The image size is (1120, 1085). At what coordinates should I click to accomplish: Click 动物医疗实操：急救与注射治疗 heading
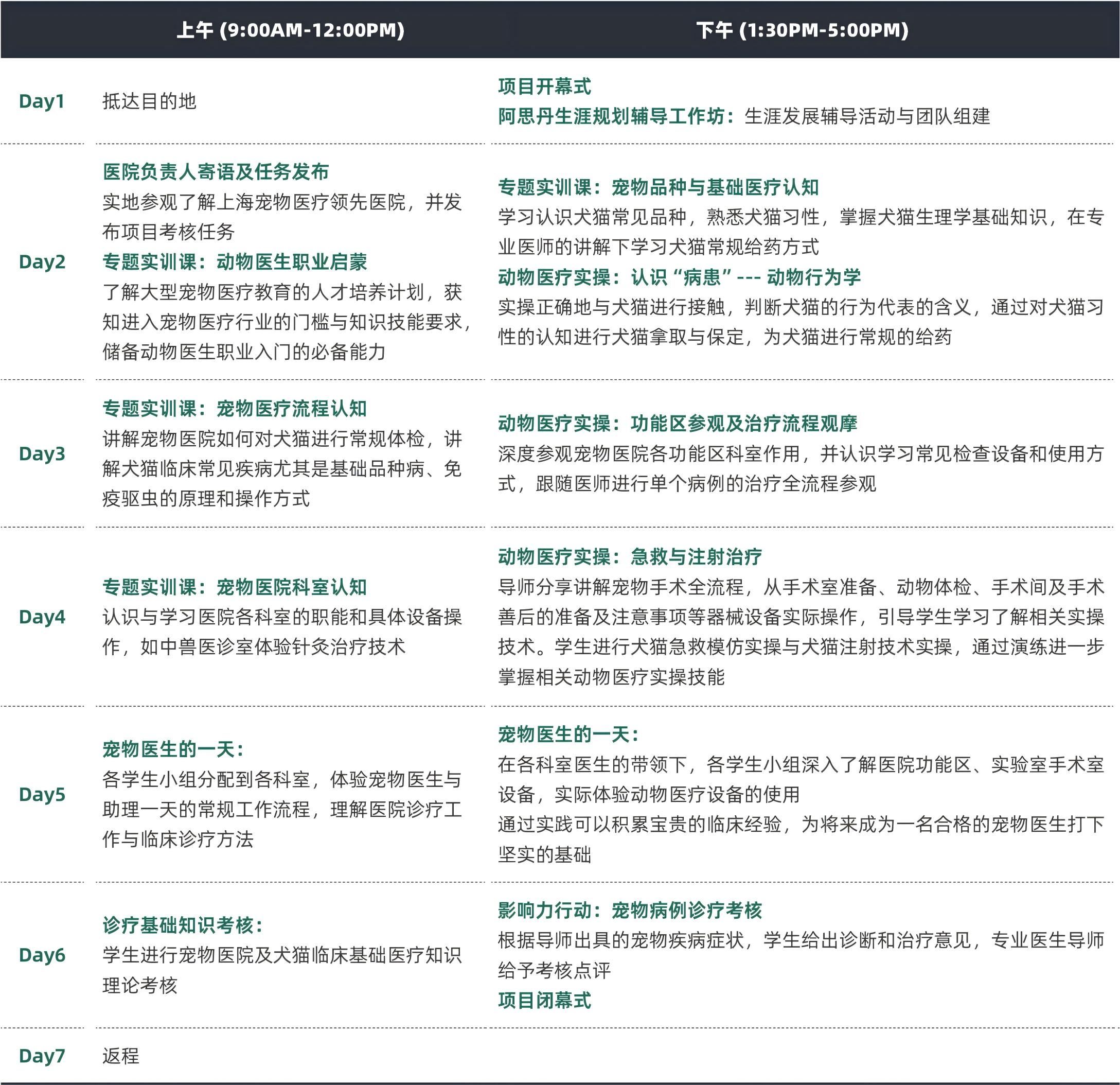[x=629, y=556]
